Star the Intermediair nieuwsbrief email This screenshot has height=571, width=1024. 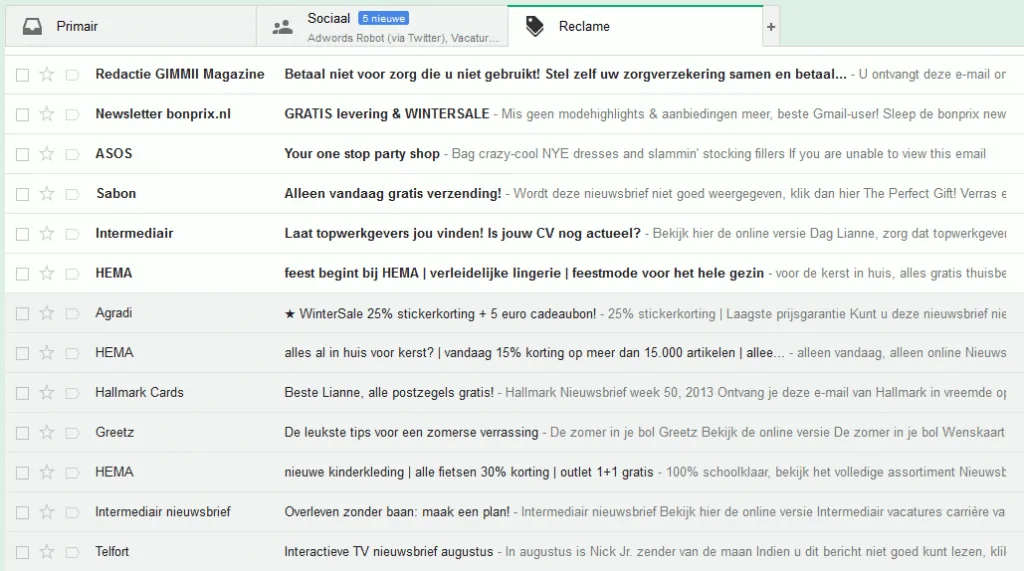pyautogui.click(x=46, y=512)
